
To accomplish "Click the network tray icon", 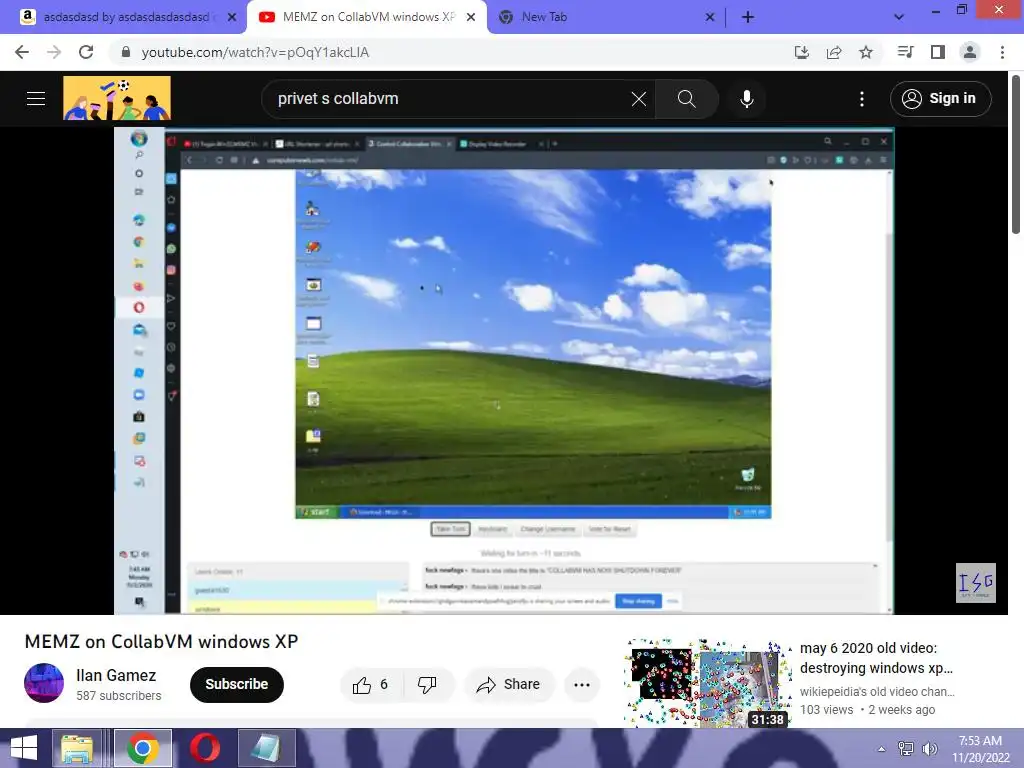I will click(906, 748).
